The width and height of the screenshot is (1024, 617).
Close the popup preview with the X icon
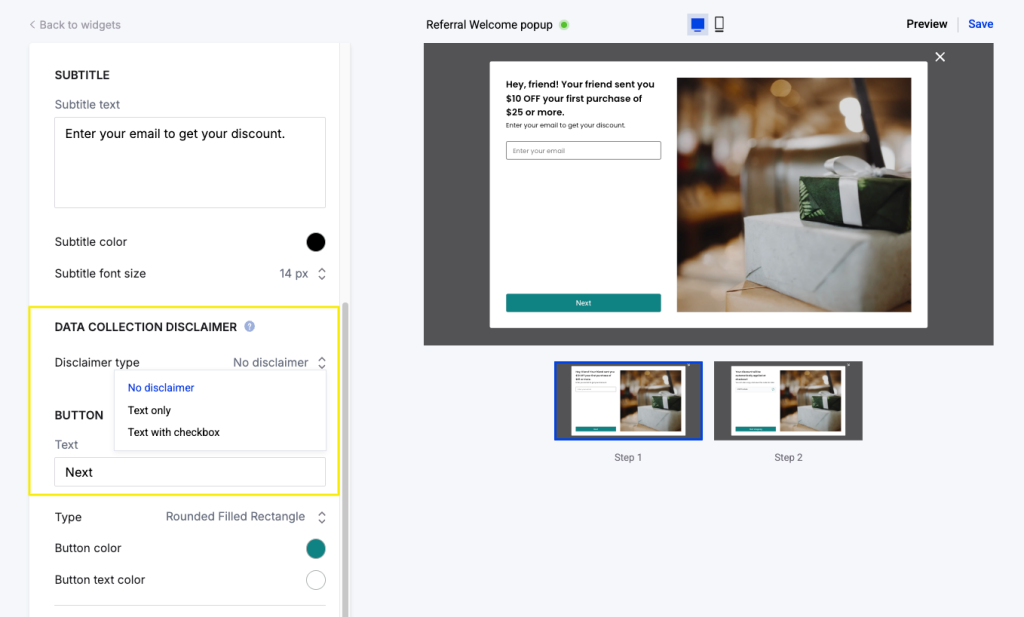point(939,57)
